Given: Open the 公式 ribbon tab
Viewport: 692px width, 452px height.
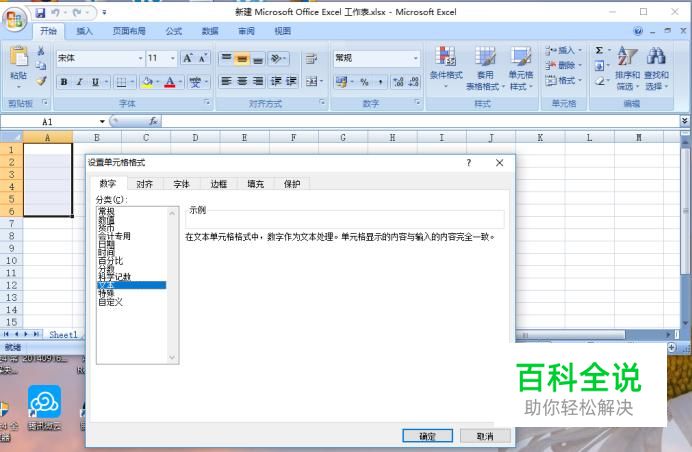Looking at the screenshot, I should pyautogui.click(x=173, y=31).
